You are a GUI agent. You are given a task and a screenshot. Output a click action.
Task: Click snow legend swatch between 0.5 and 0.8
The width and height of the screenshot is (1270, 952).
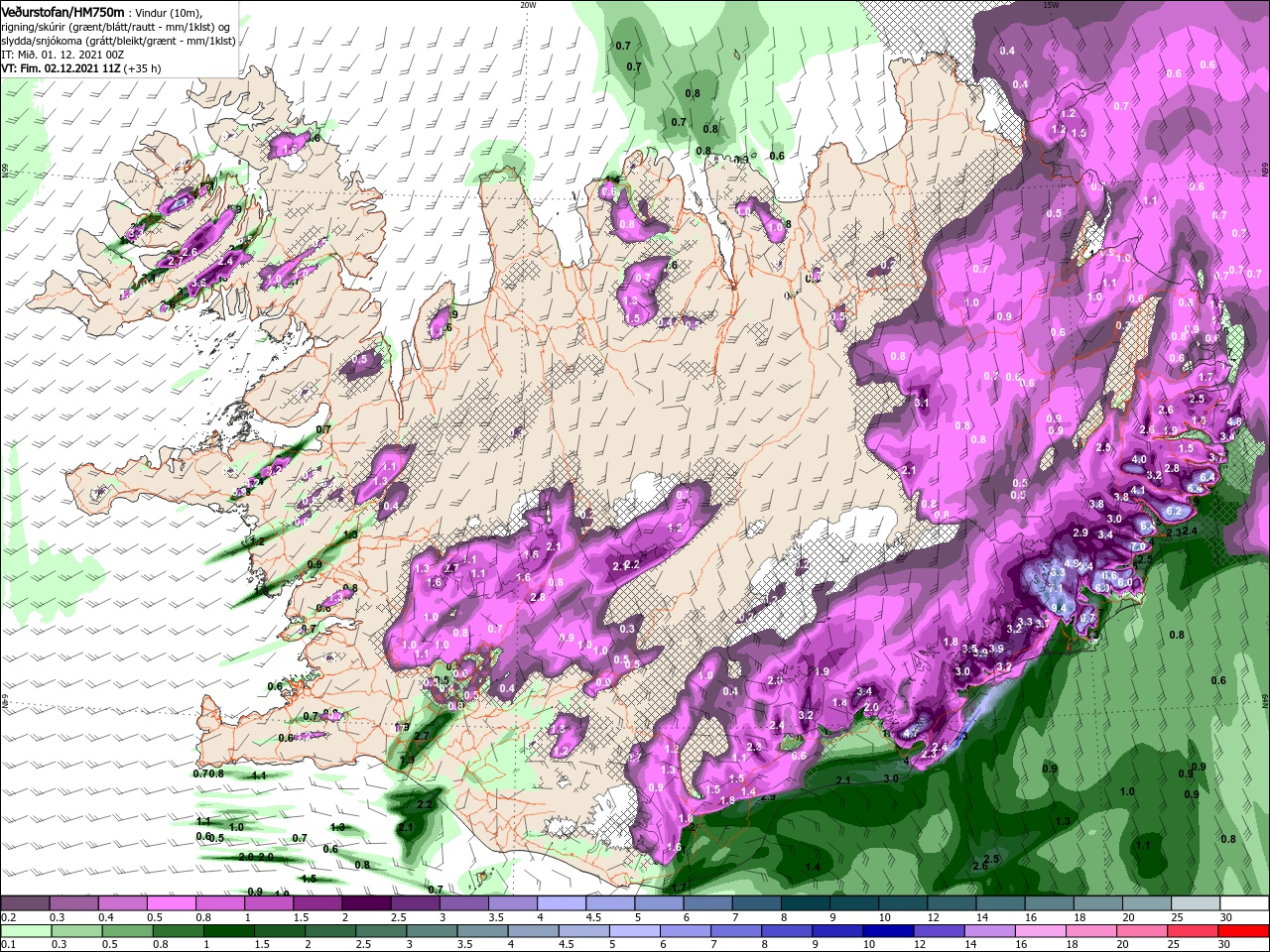pos(172,902)
